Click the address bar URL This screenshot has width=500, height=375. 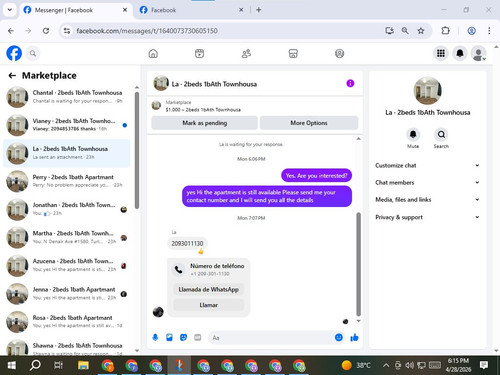tap(147, 31)
